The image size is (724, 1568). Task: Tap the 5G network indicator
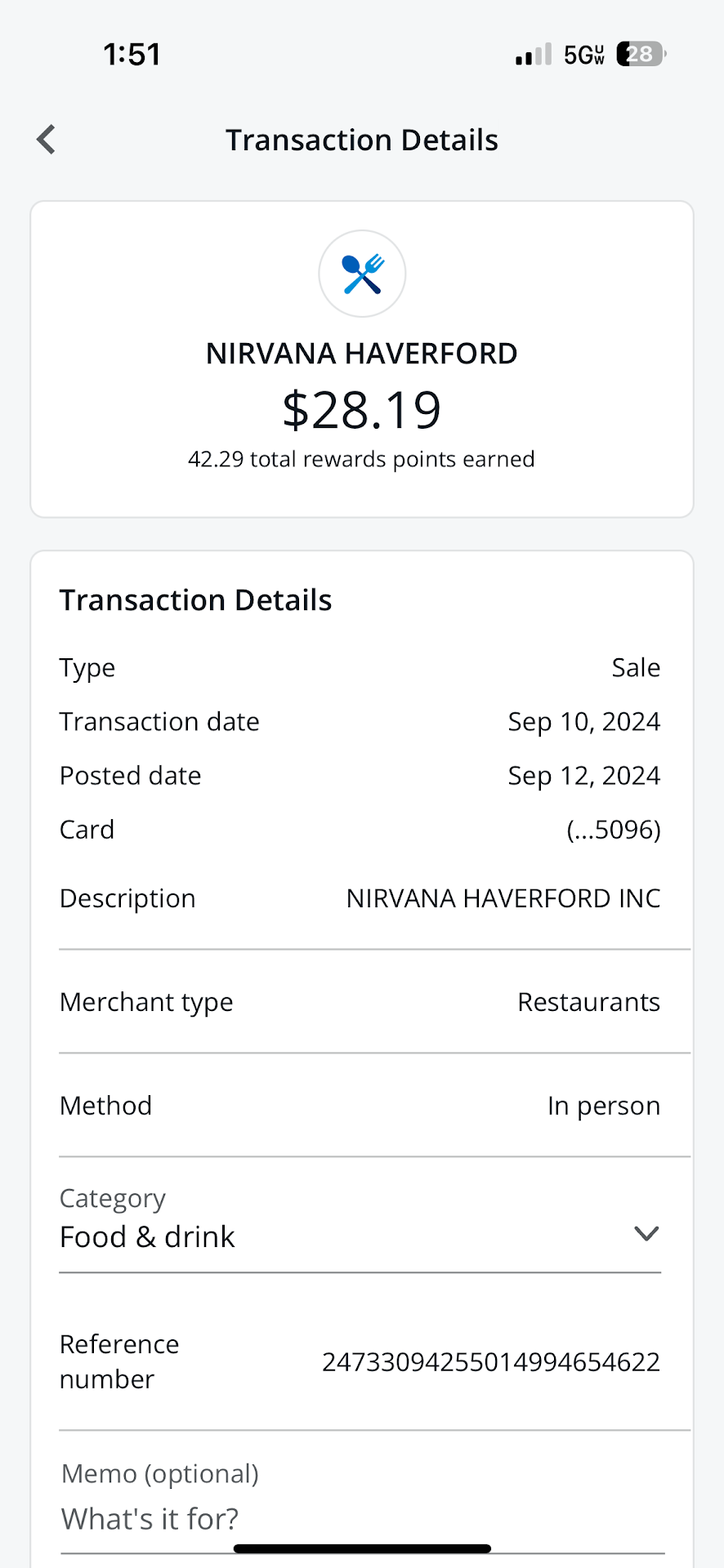coord(583,55)
